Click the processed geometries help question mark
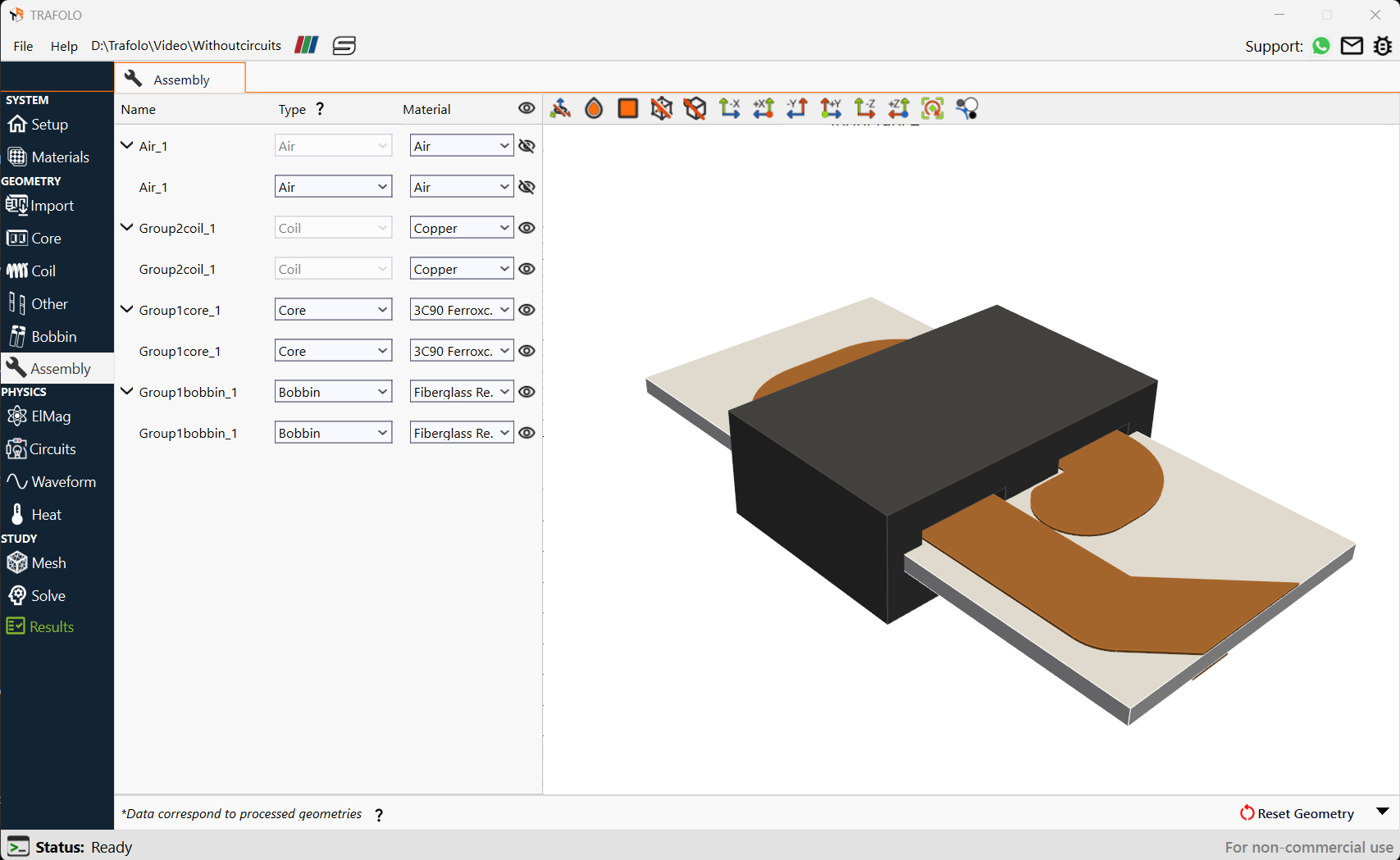1400x860 pixels. click(379, 815)
